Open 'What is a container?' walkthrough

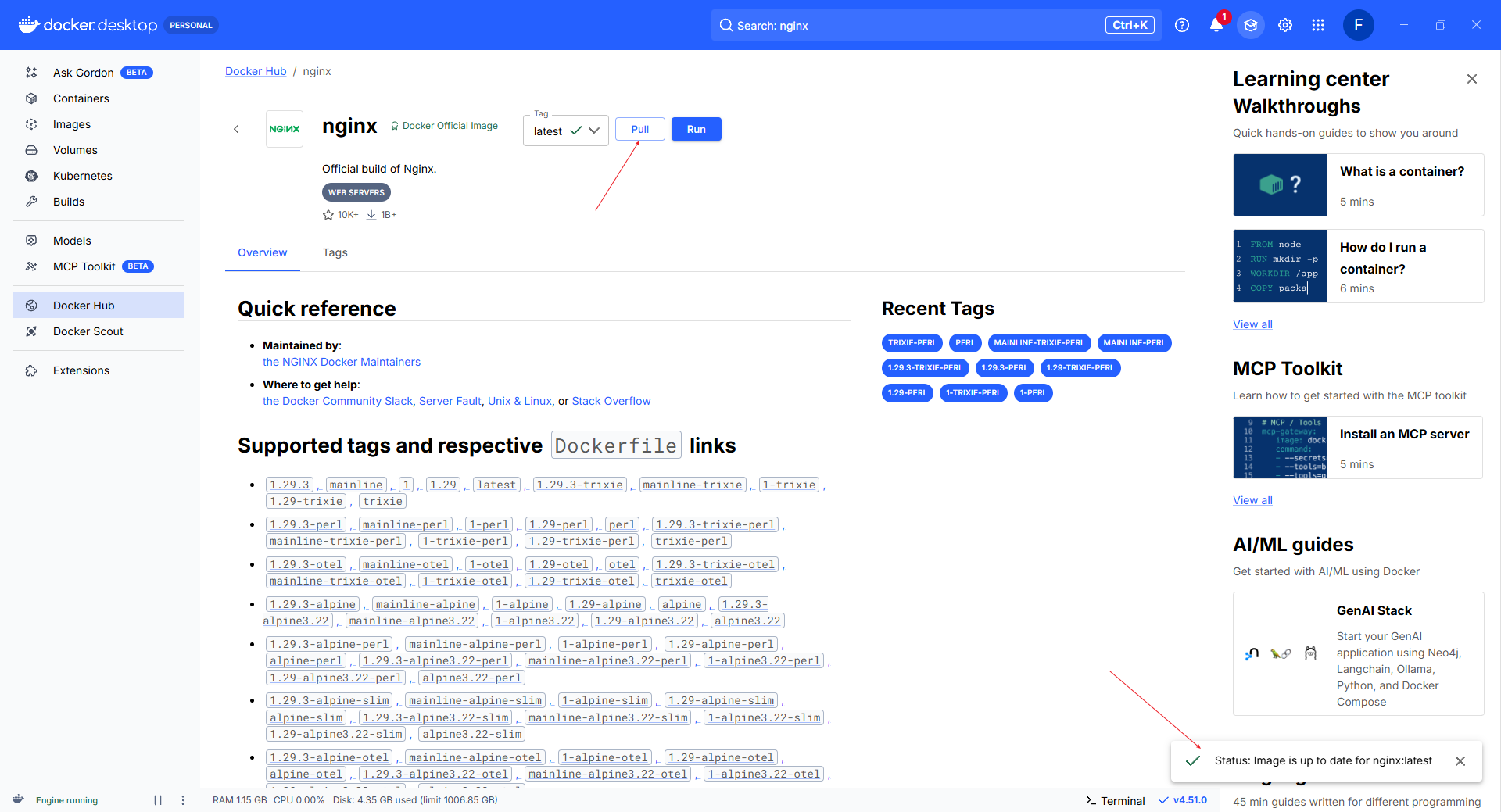1359,185
